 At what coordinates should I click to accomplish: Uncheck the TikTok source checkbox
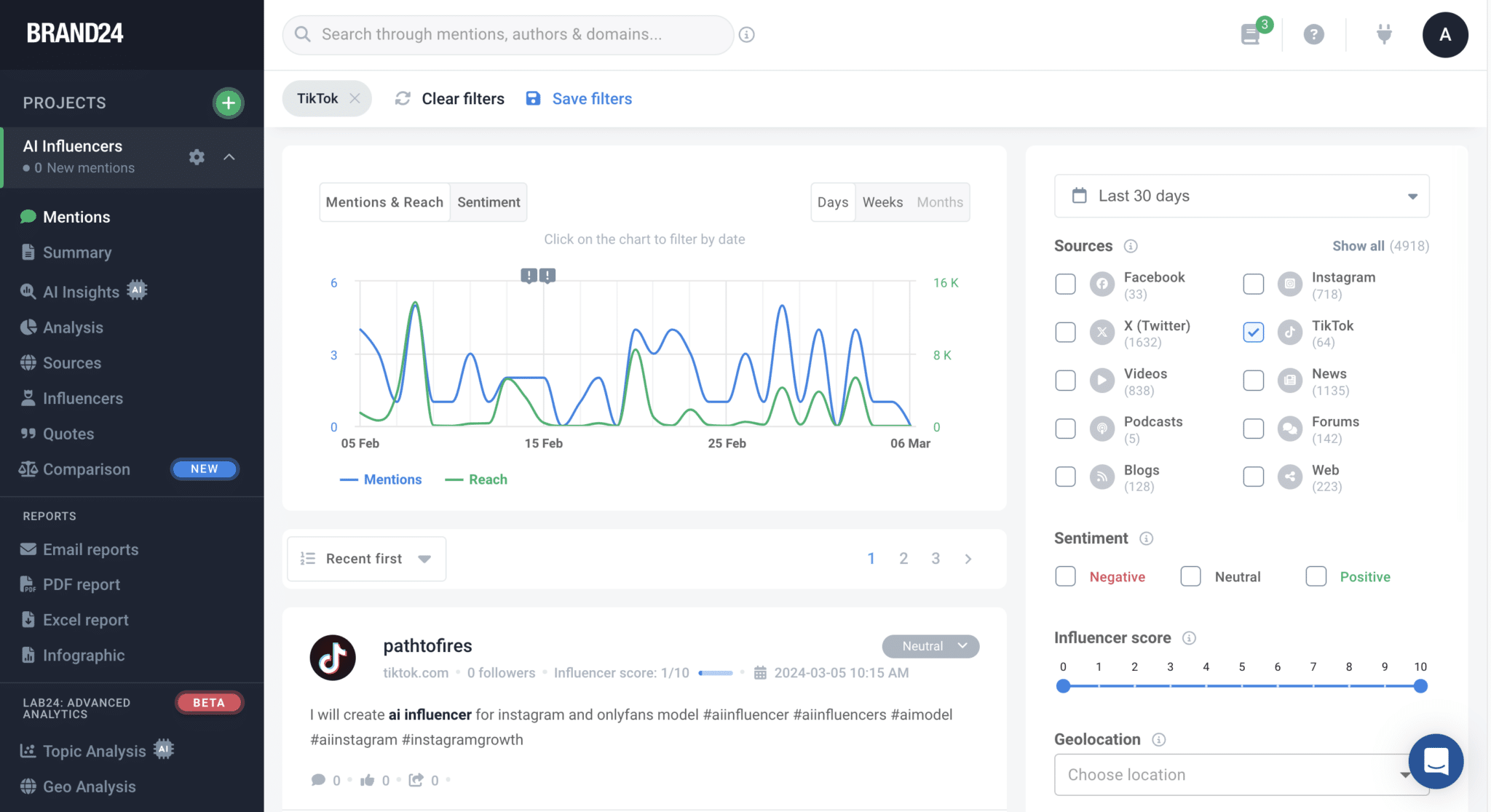tap(1253, 333)
